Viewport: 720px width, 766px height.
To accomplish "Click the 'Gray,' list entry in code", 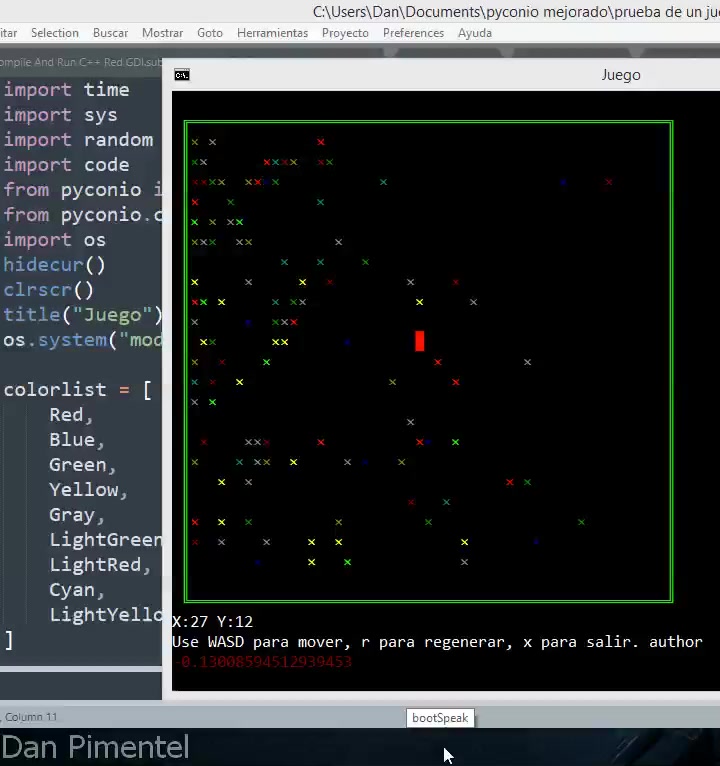I will [77, 515].
